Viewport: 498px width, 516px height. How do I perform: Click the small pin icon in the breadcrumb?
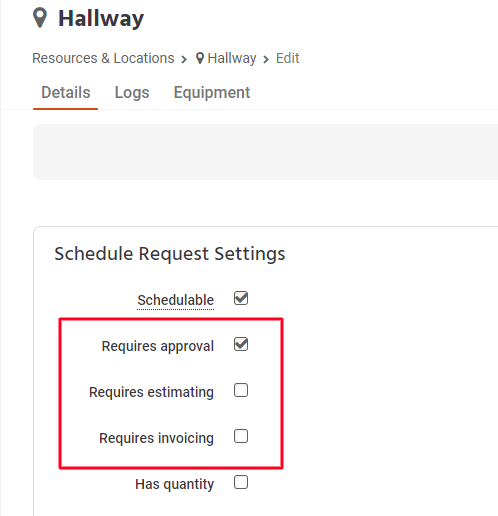pyautogui.click(x=200, y=58)
